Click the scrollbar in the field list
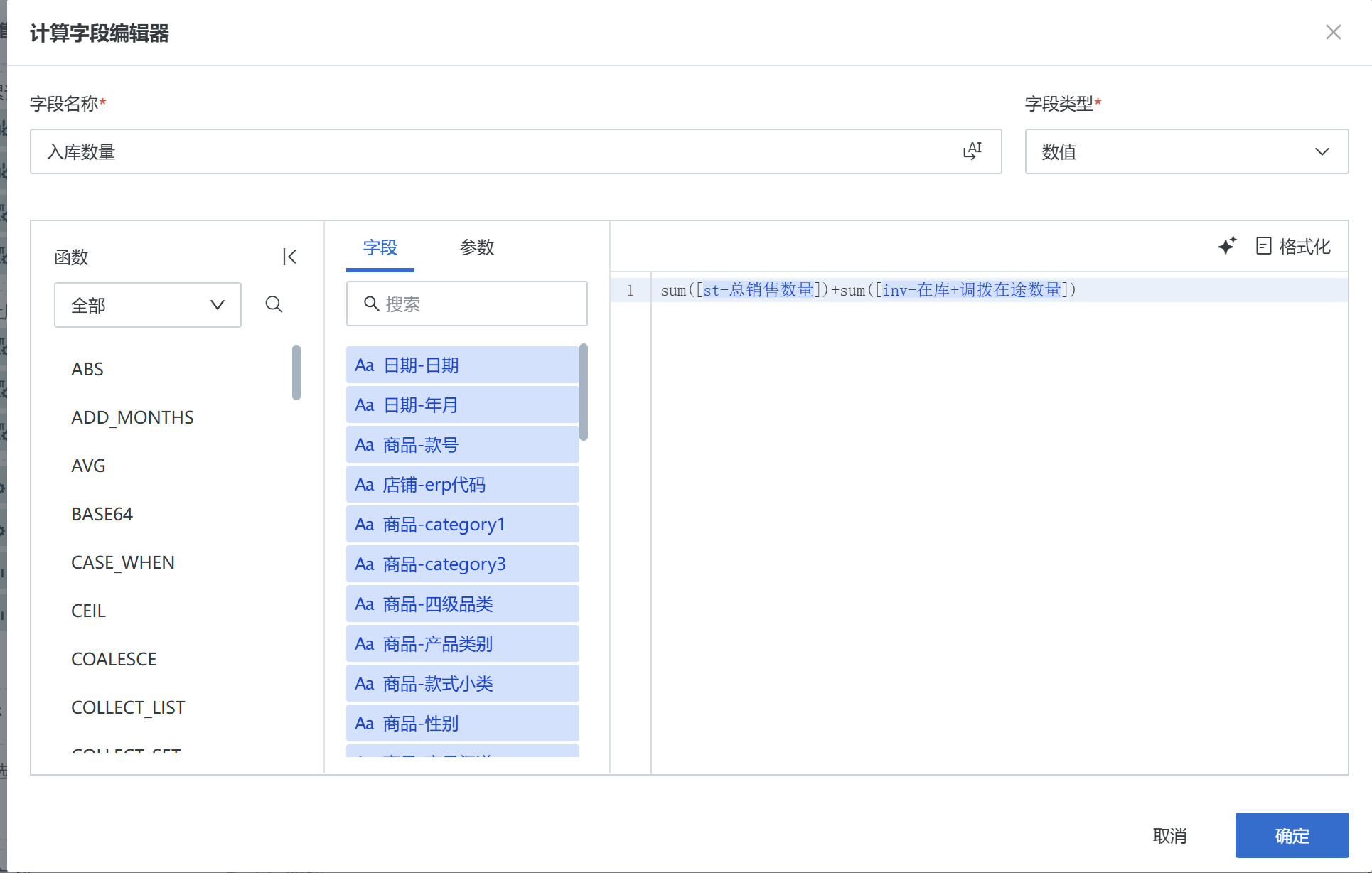 point(584,391)
